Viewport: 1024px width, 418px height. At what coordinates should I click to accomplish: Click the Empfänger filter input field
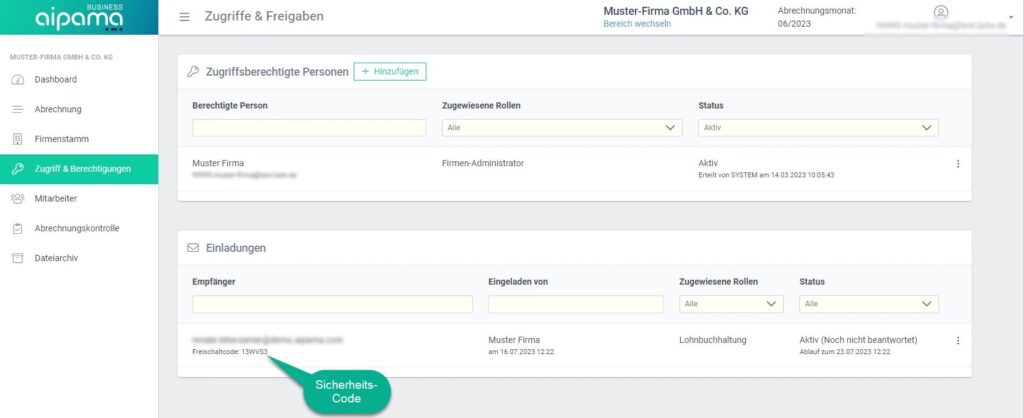click(332, 304)
